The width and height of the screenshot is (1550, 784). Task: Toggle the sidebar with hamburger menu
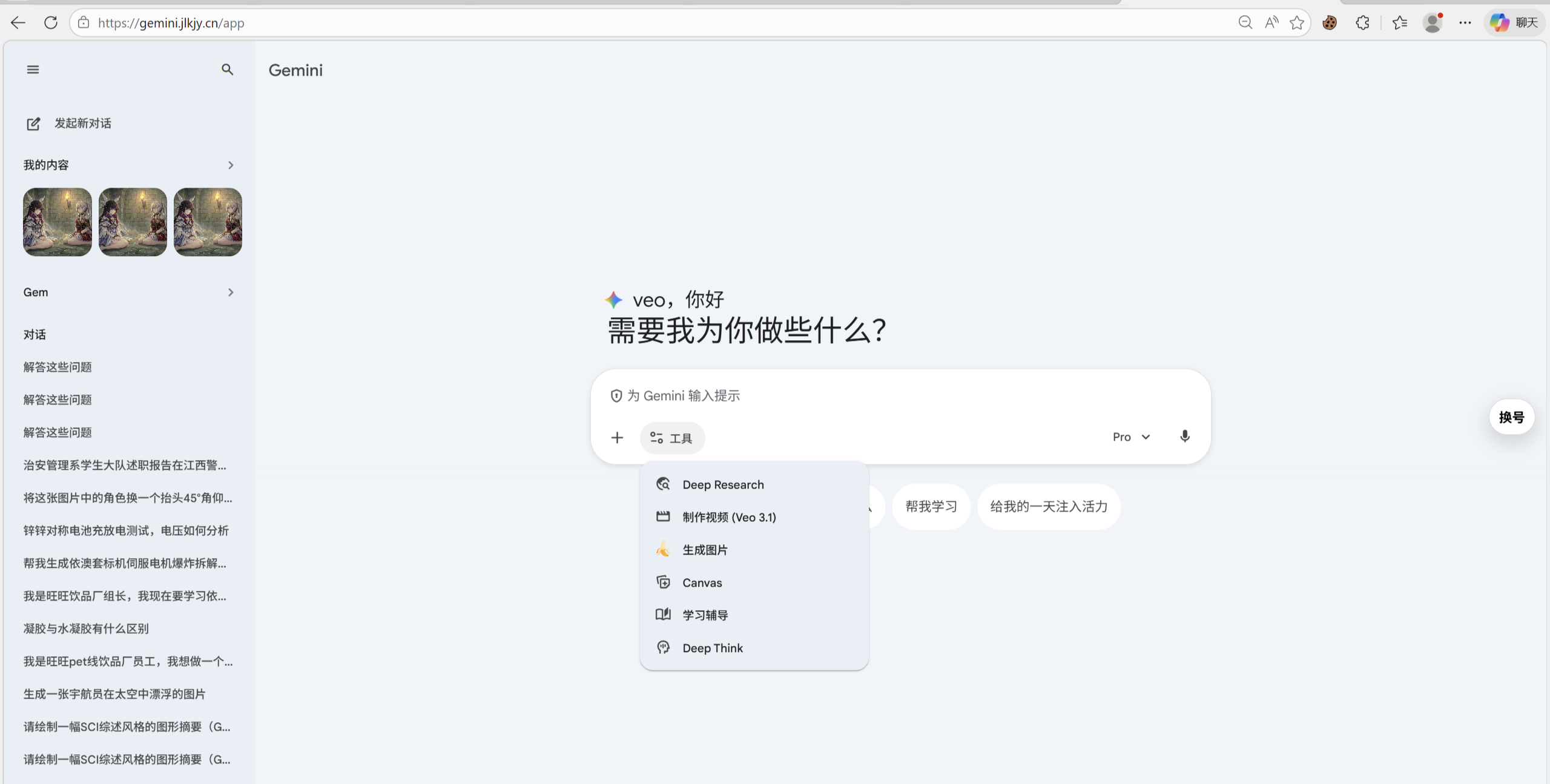[x=32, y=69]
